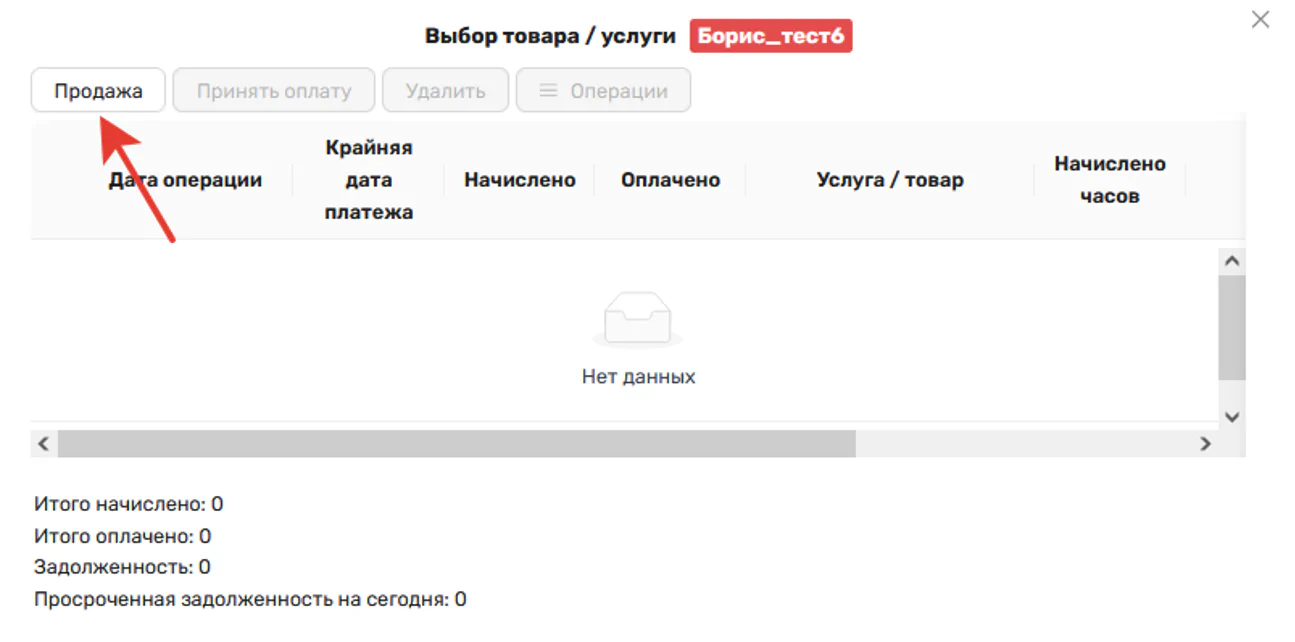Click the Дата операции column header
The width and height of the screenshot is (1295, 642).
click(185, 180)
